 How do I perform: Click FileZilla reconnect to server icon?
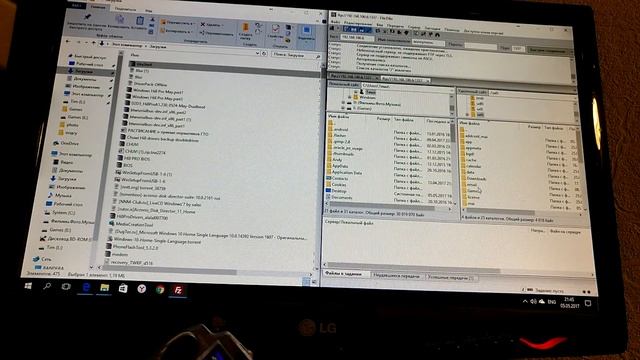407,32
